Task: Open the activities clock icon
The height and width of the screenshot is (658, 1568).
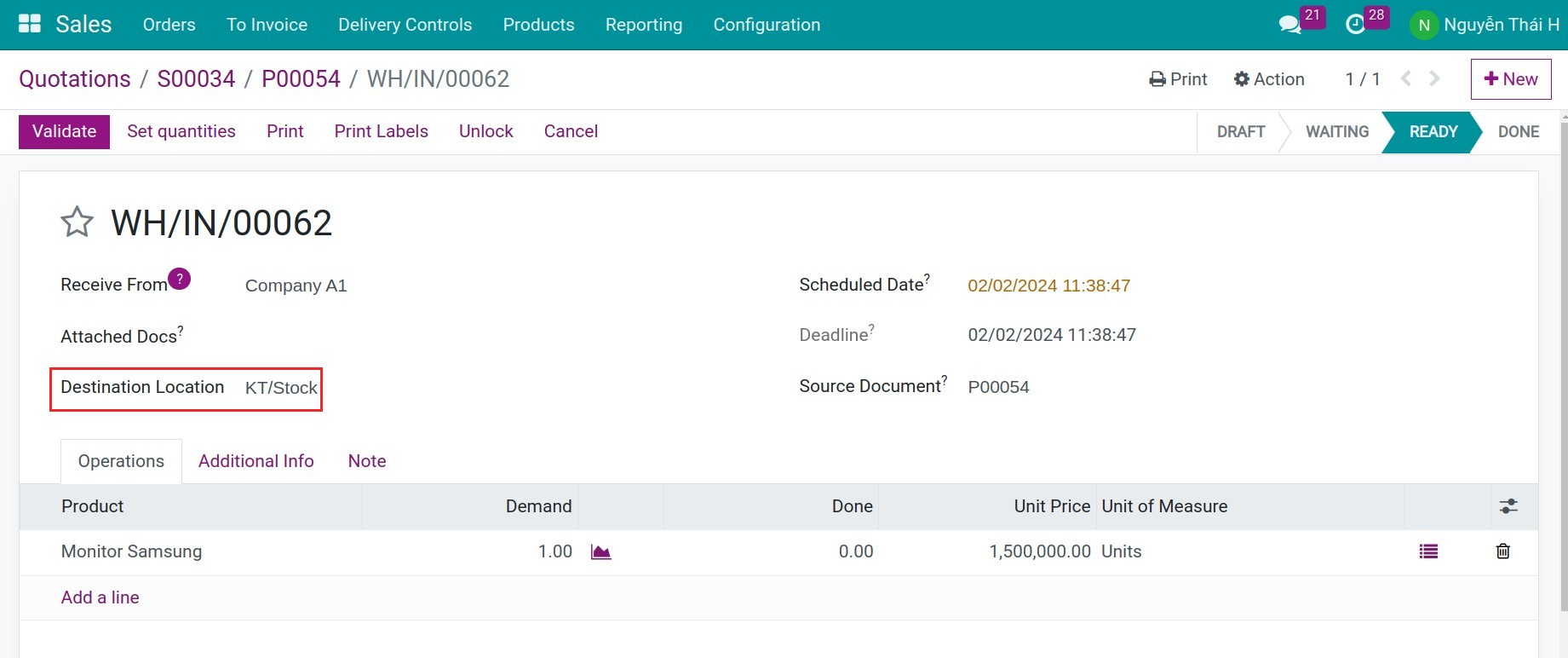Action: [1355, 25]
